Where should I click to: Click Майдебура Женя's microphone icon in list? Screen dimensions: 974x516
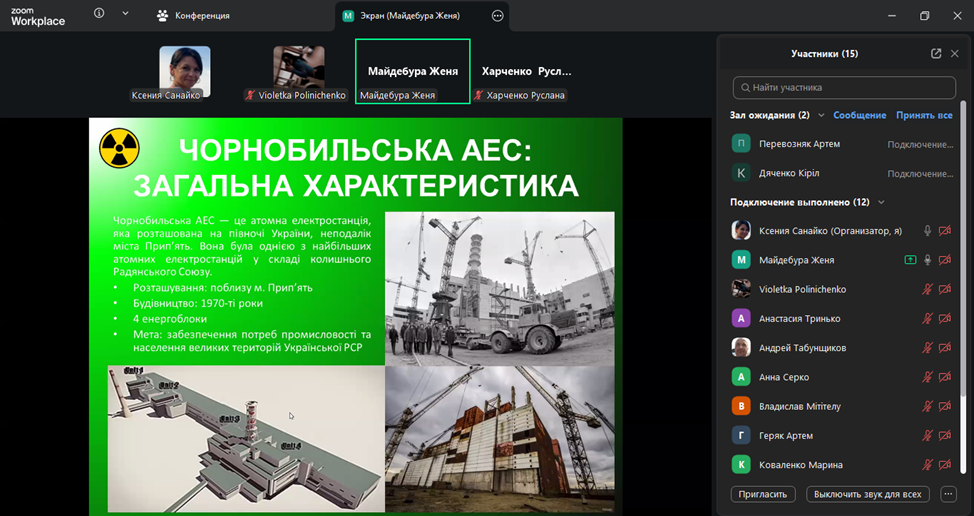927,260
